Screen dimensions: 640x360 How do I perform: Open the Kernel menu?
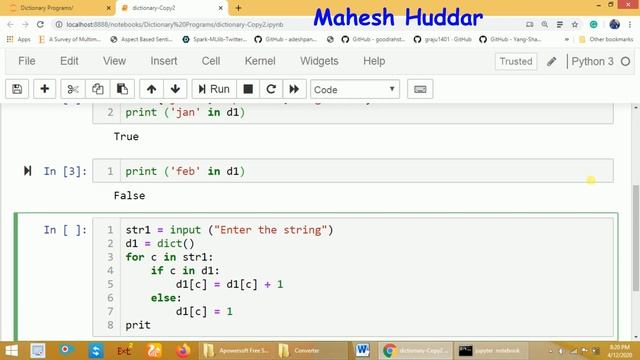click(260, 61)
